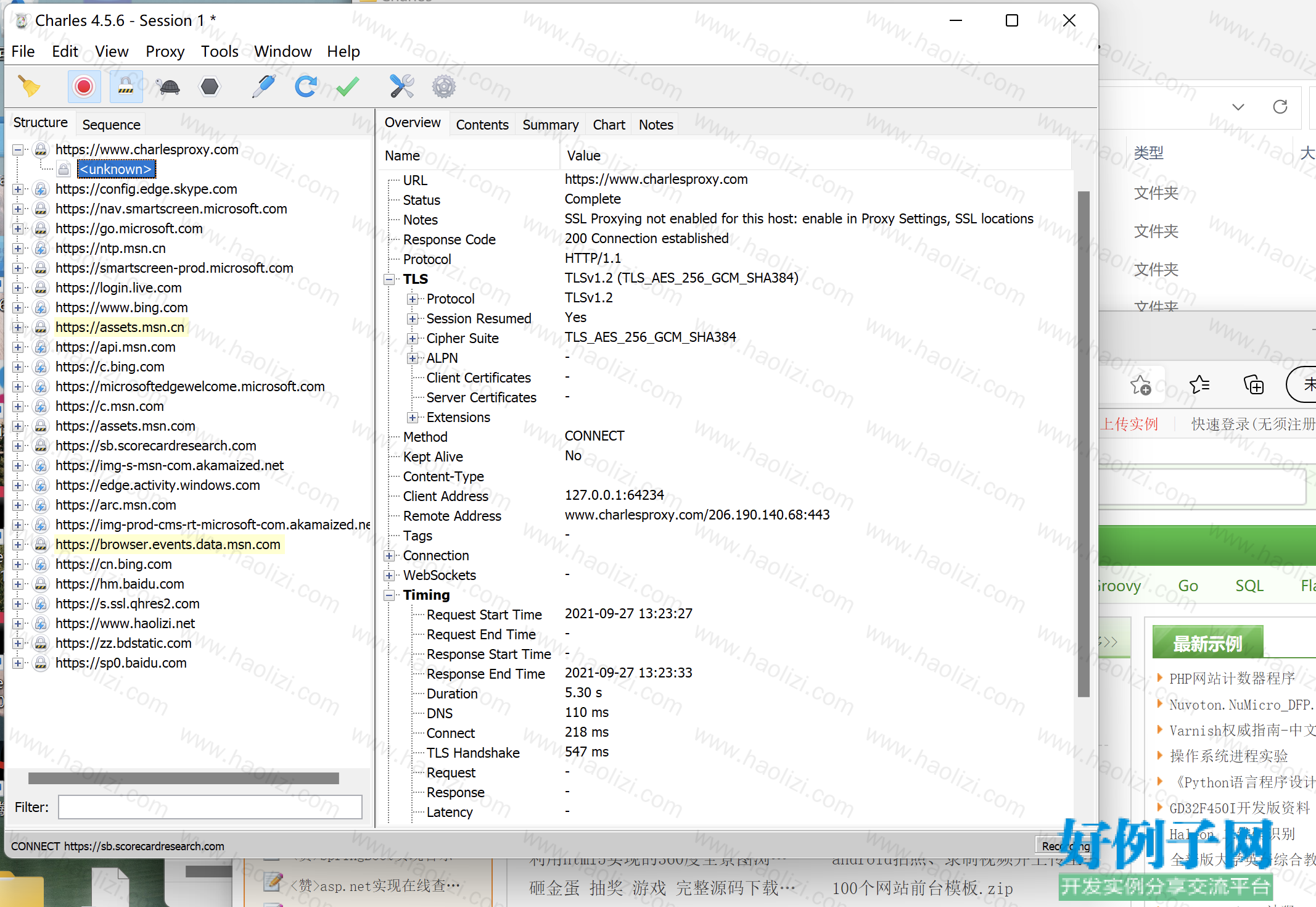Collapse the Timing section
The width and height of the screenshot is (1316, 907).
coord(389,595)
